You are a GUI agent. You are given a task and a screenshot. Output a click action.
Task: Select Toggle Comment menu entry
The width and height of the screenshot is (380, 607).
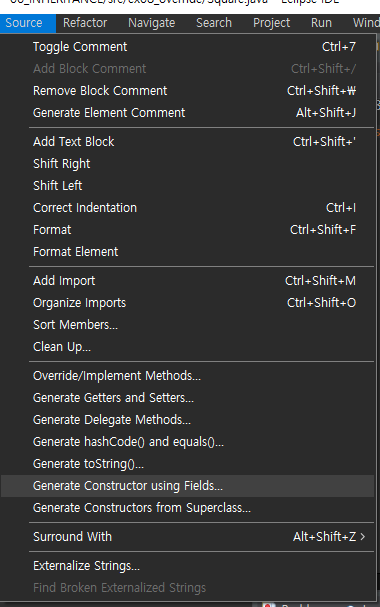click(x=188, y=47)
